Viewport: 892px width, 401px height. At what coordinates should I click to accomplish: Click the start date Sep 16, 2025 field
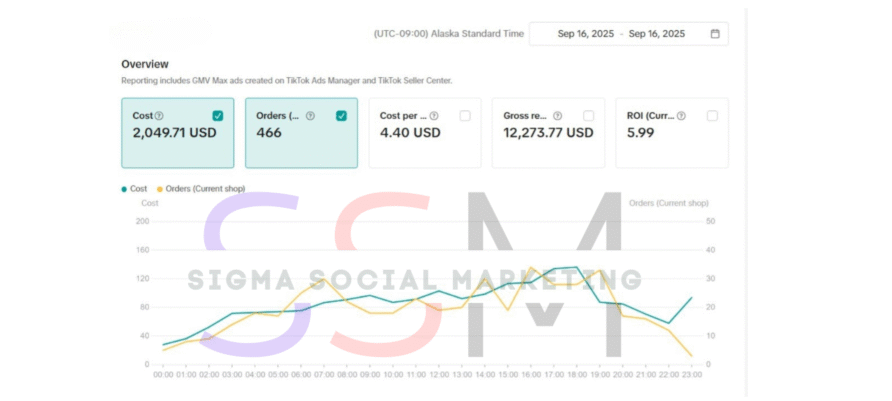(586, 34)
